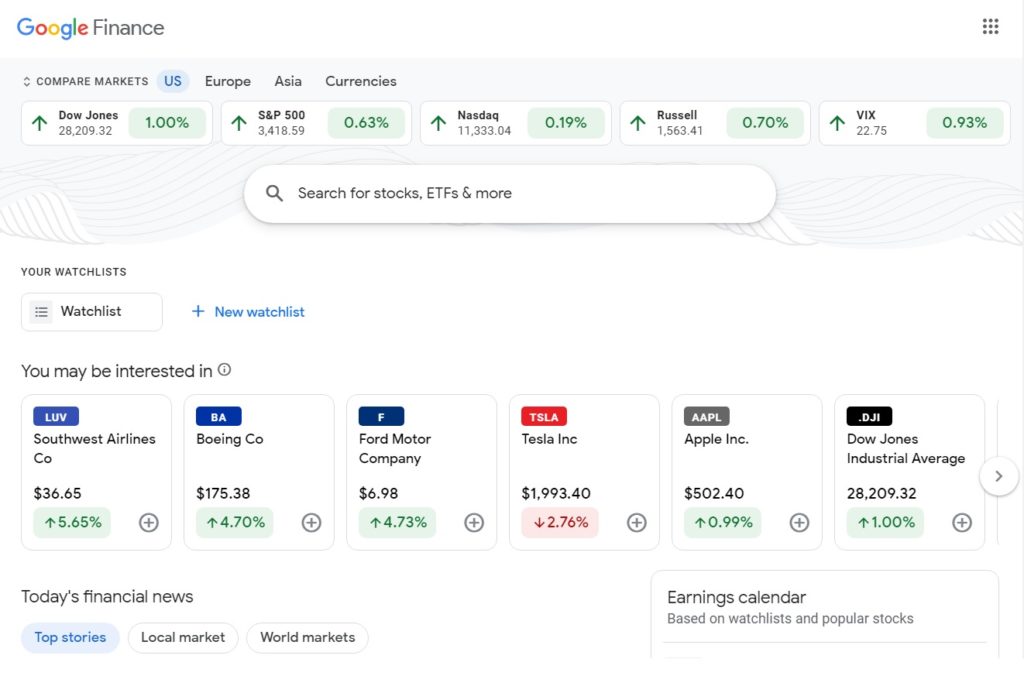Open the Tesla Inc stock name

549,439
